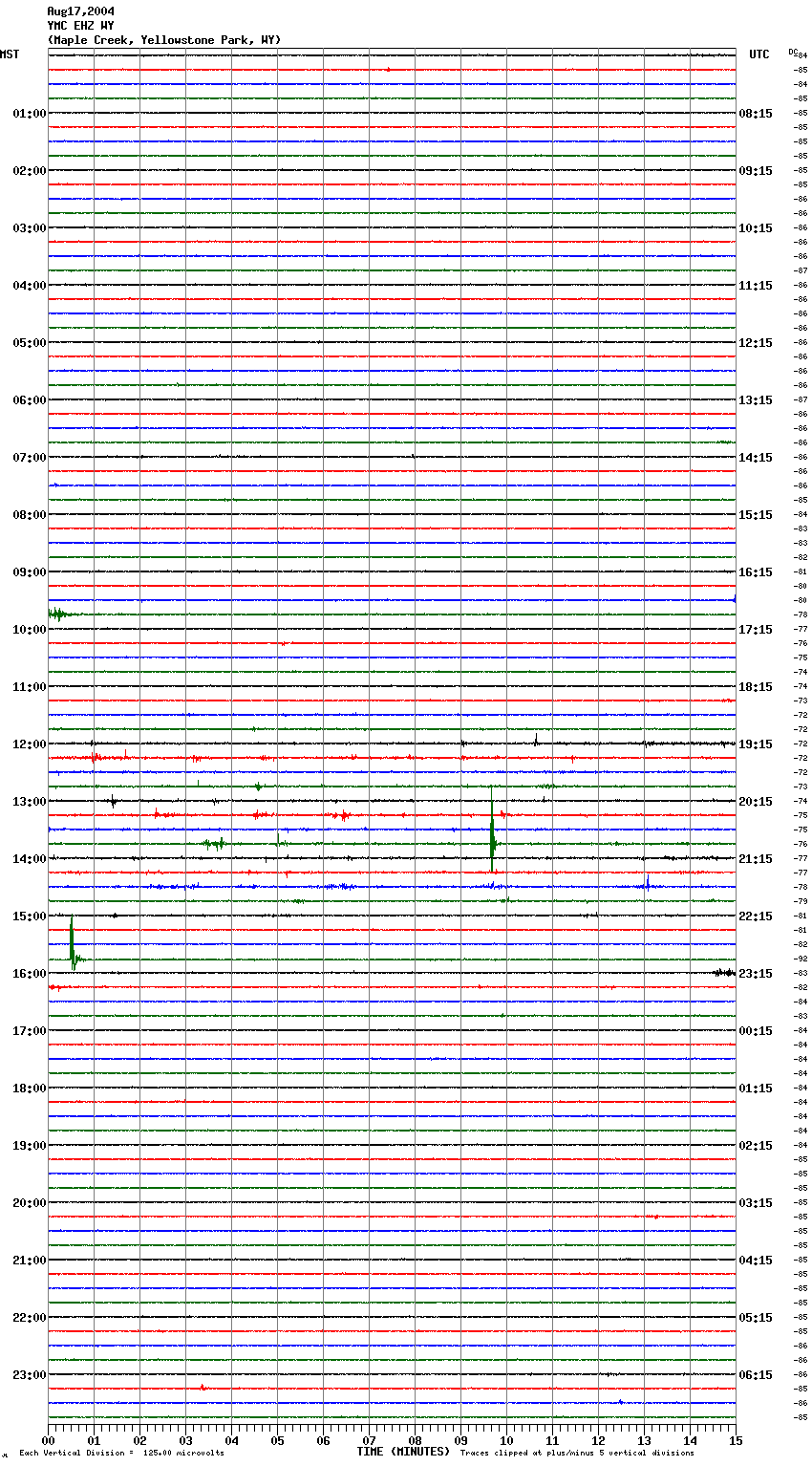Click the 06:15 UTC time label

(x=756, y=1375)
